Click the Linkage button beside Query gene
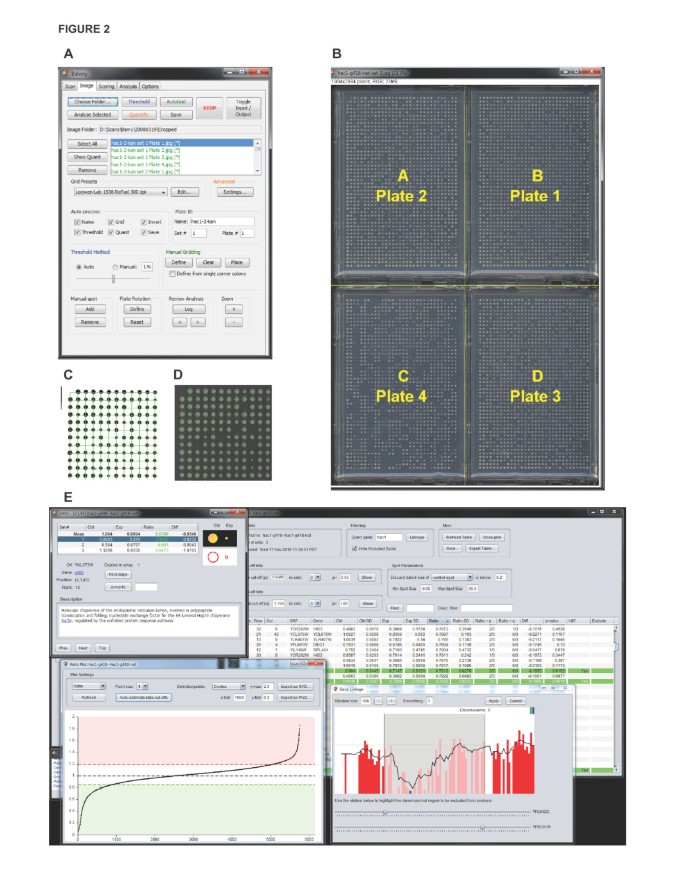685x886 pixels. tap(417, 537)
